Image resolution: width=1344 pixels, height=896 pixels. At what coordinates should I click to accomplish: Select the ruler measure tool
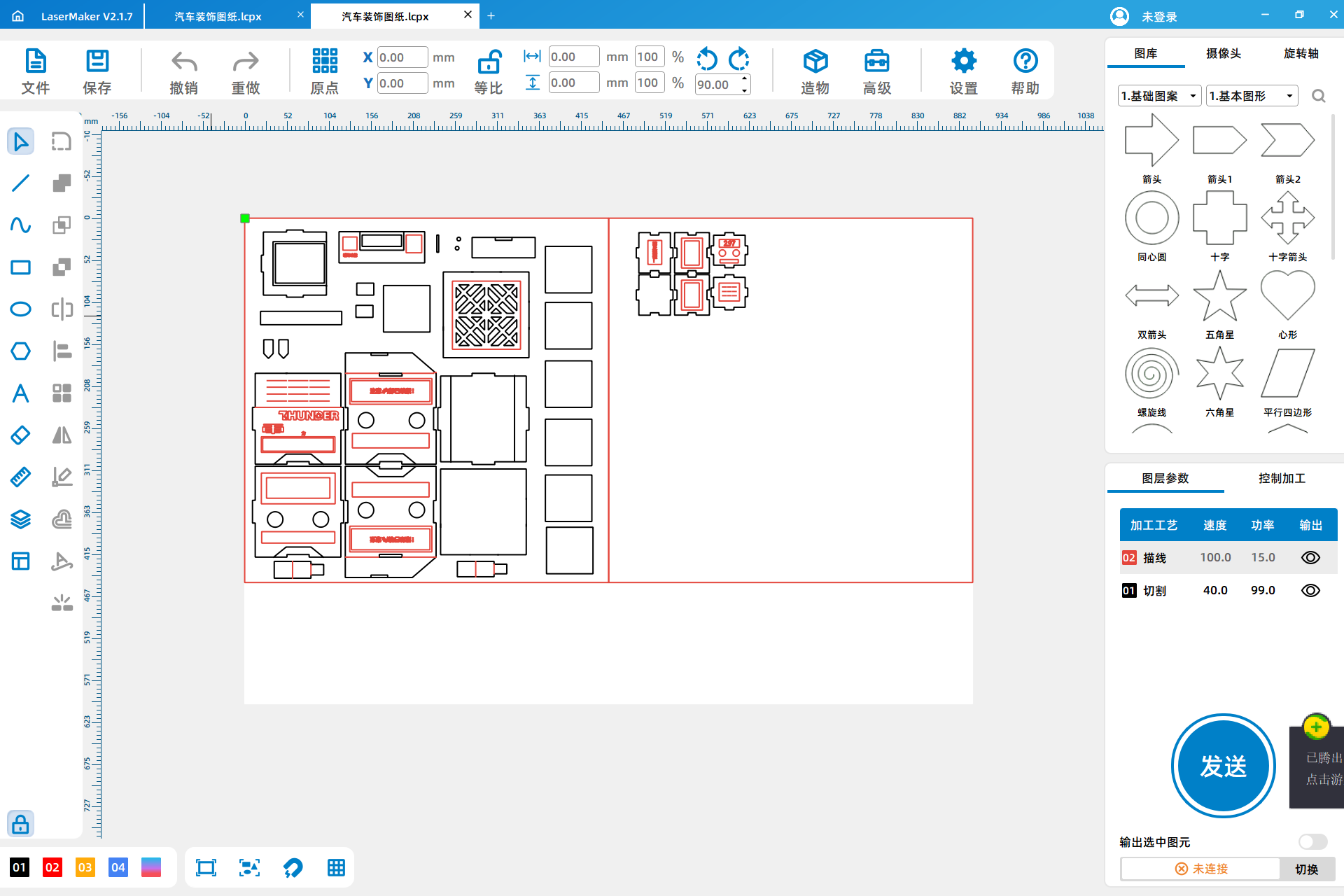20,477
